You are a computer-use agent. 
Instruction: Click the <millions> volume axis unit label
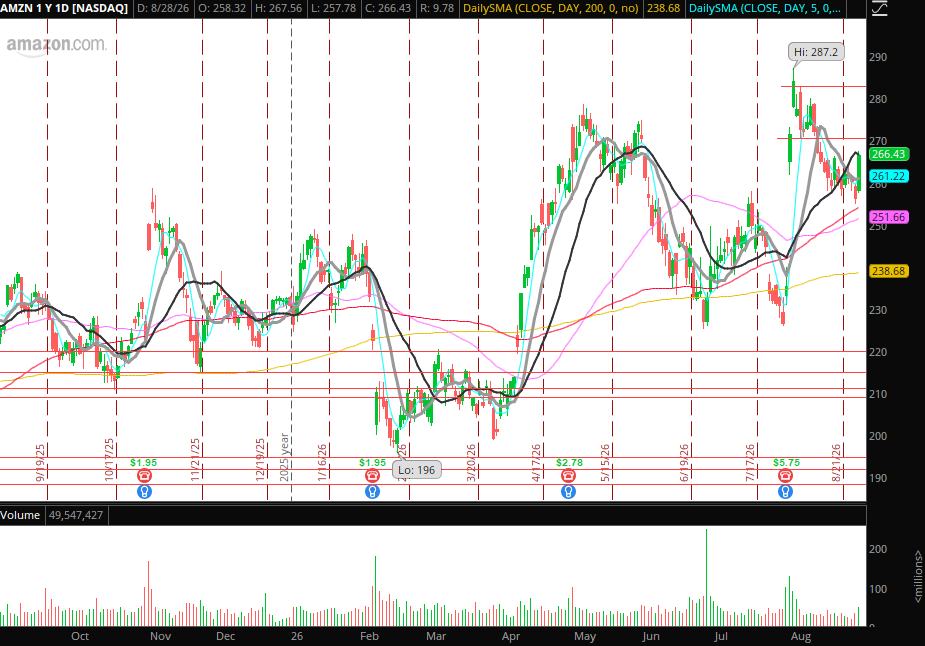918,576
